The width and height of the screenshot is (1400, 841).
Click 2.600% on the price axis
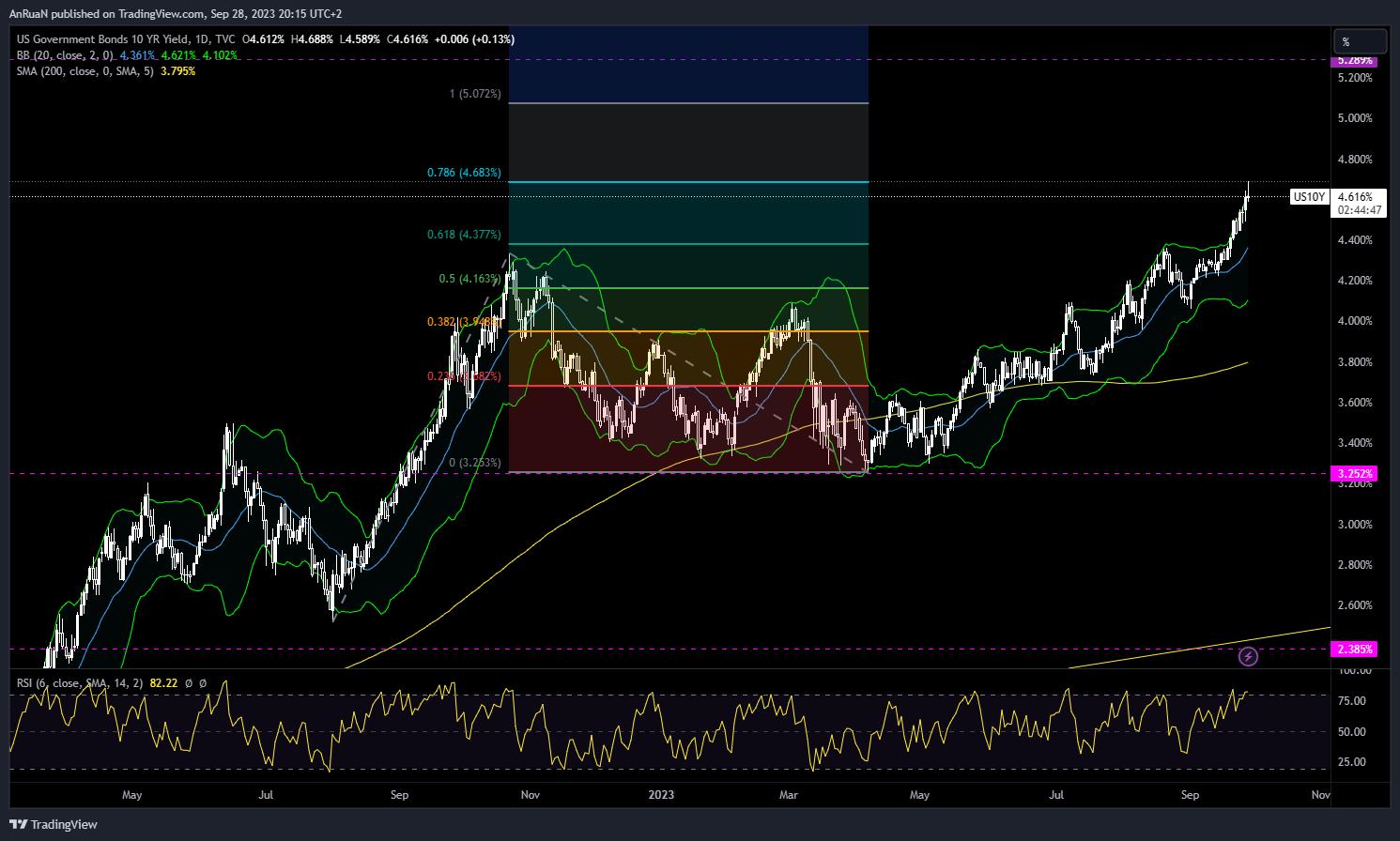point(1355,605)
